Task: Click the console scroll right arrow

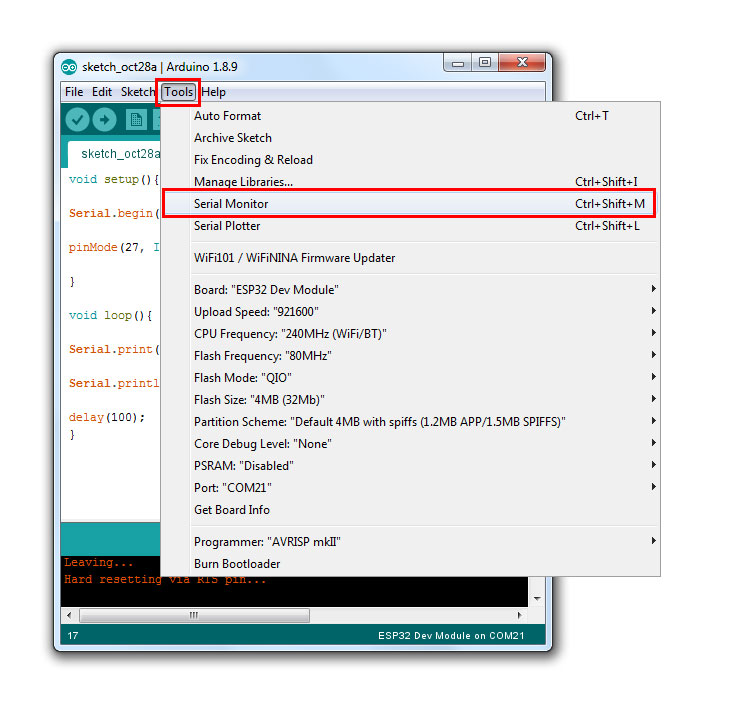Action: (x=520, y=615)
